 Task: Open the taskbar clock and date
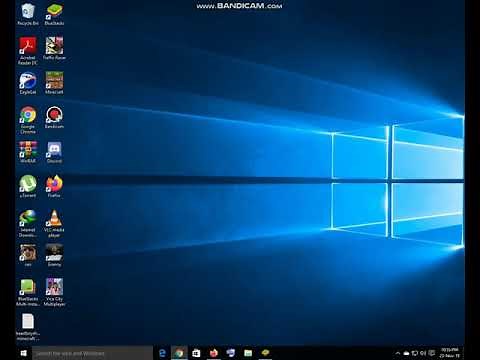tap(449, 353)
